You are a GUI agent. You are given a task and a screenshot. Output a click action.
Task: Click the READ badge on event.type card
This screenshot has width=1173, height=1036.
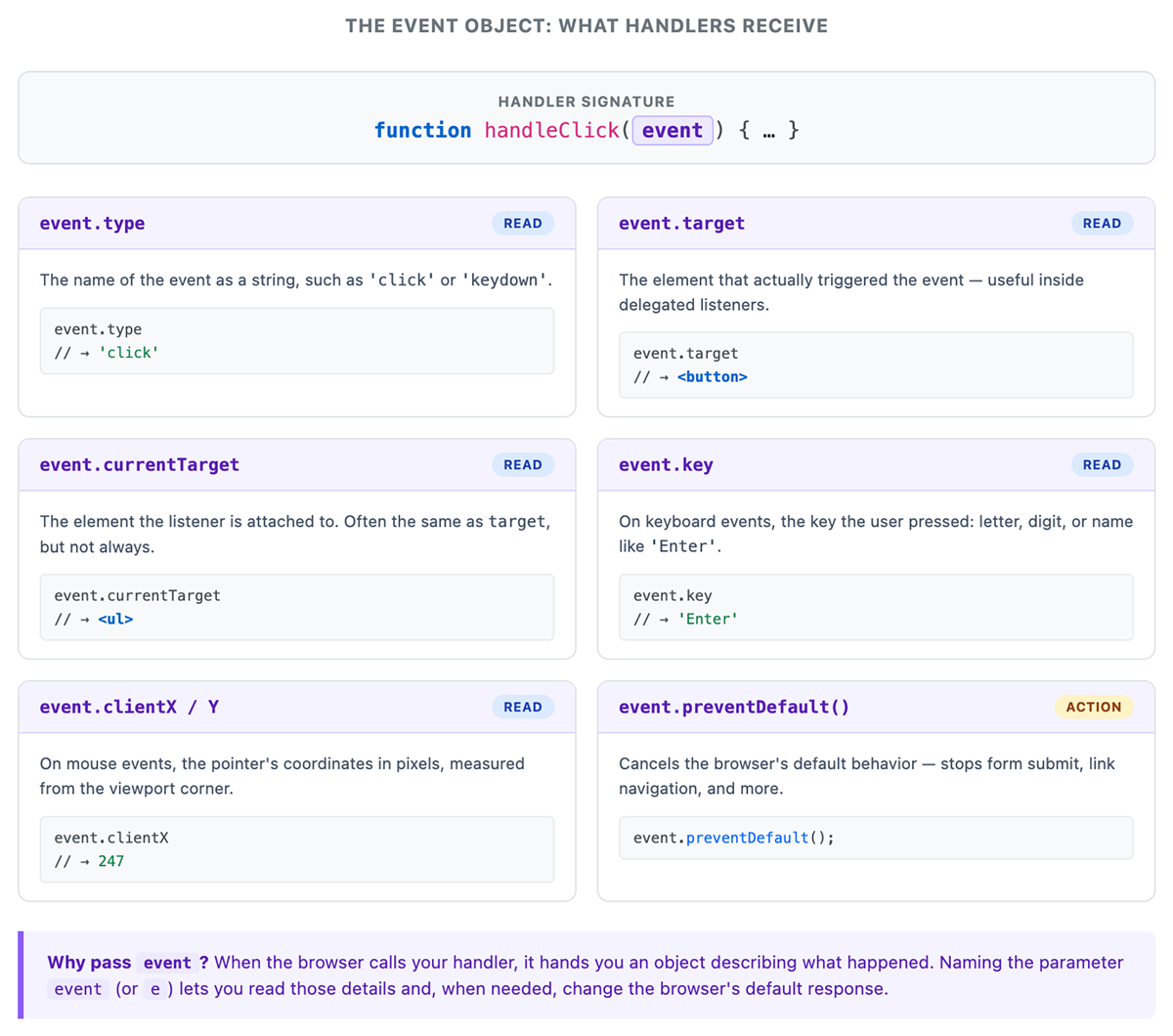click(523, 223)
